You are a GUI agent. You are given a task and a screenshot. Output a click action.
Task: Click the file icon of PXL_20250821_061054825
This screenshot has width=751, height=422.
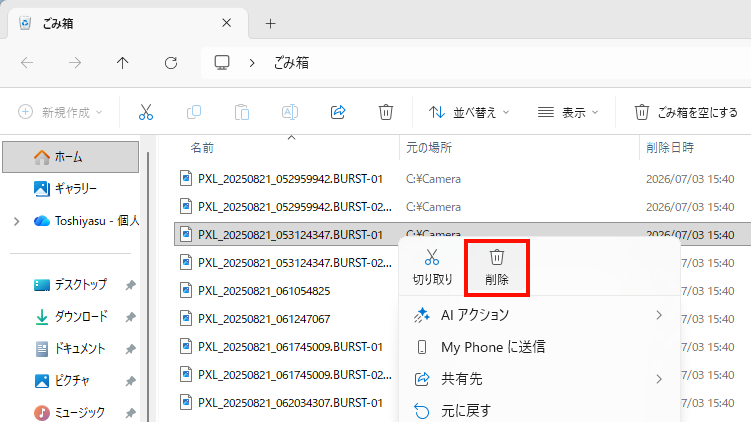tap(186, 290)
